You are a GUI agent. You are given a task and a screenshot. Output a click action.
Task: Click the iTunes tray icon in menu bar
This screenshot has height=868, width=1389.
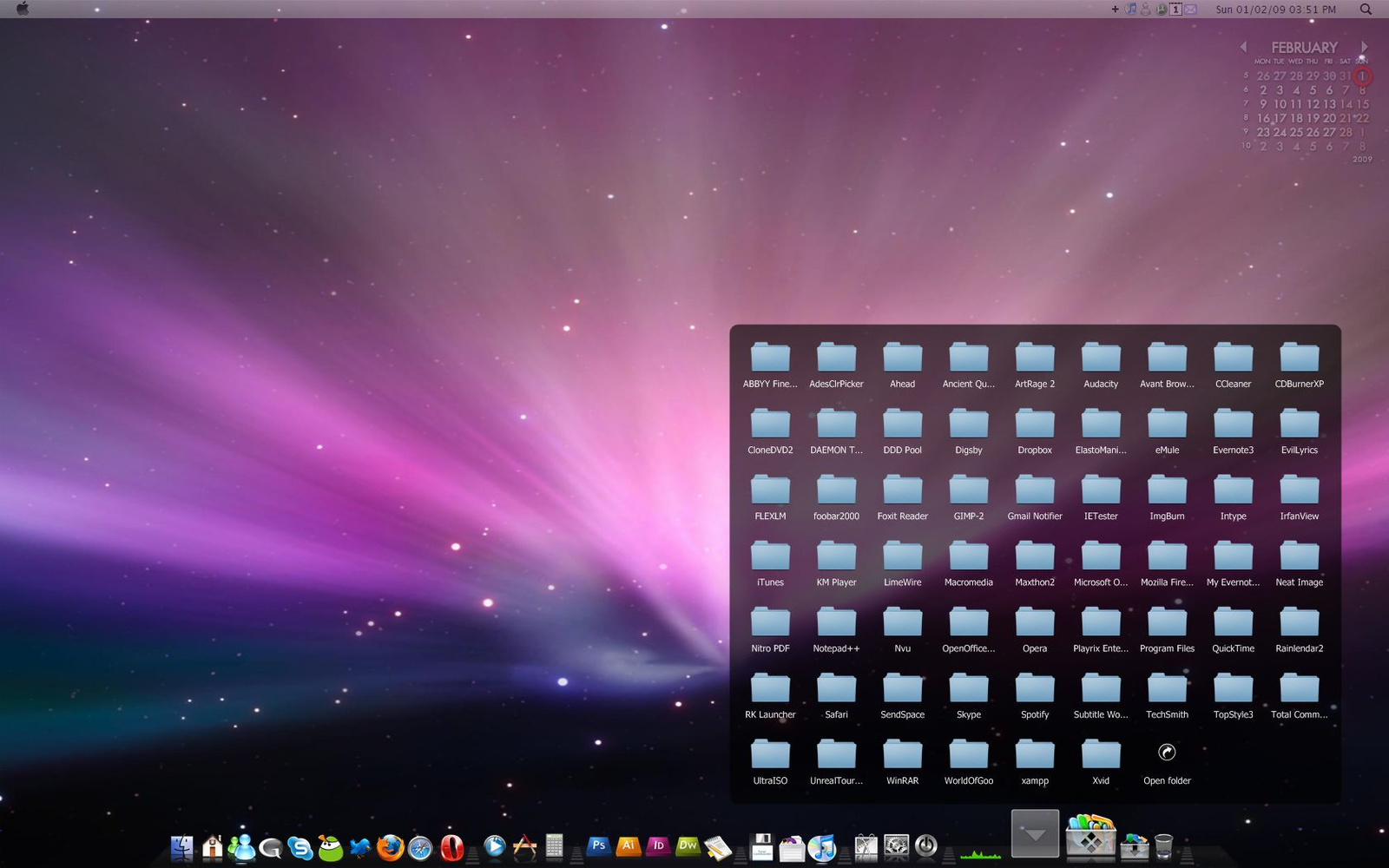[x=1130, y=10]
